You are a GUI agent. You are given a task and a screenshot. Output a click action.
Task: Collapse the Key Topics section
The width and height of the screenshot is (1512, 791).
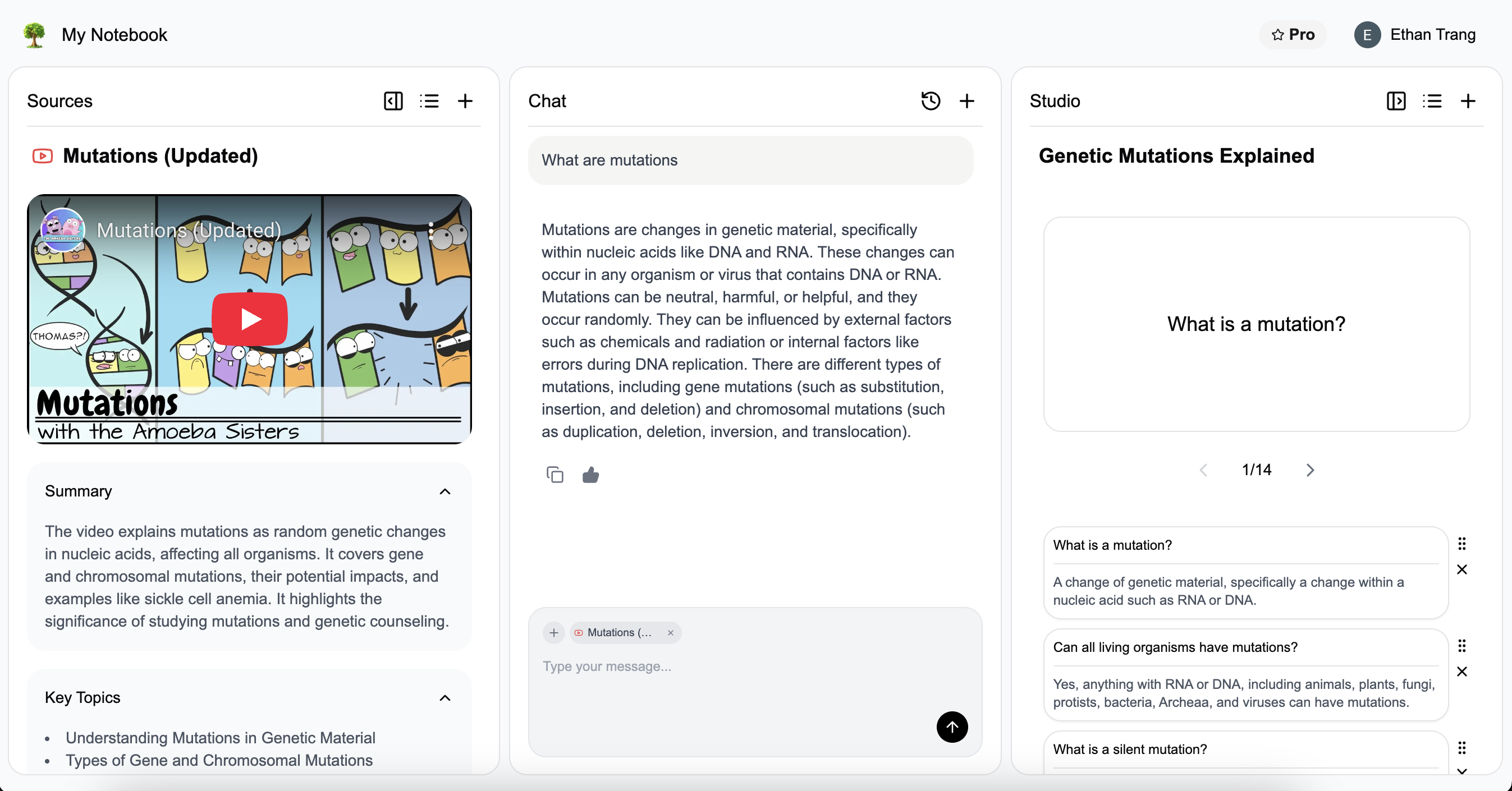[x=445, y=697]
